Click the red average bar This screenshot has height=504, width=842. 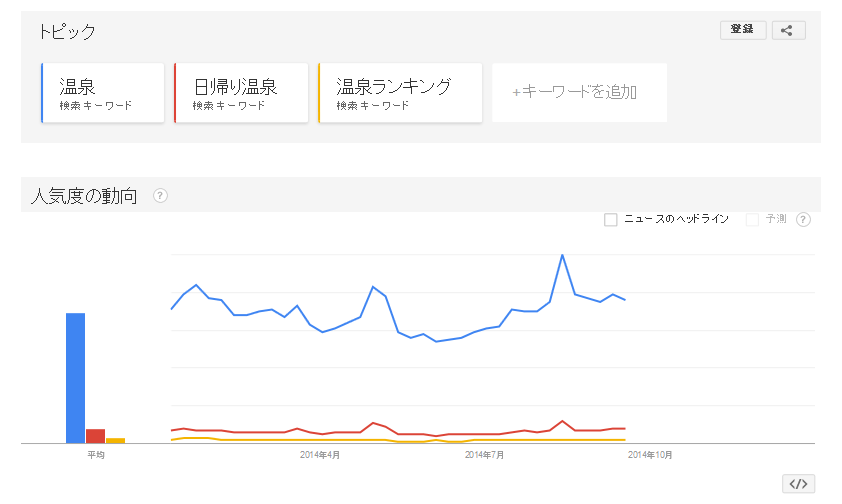(95, 436)
